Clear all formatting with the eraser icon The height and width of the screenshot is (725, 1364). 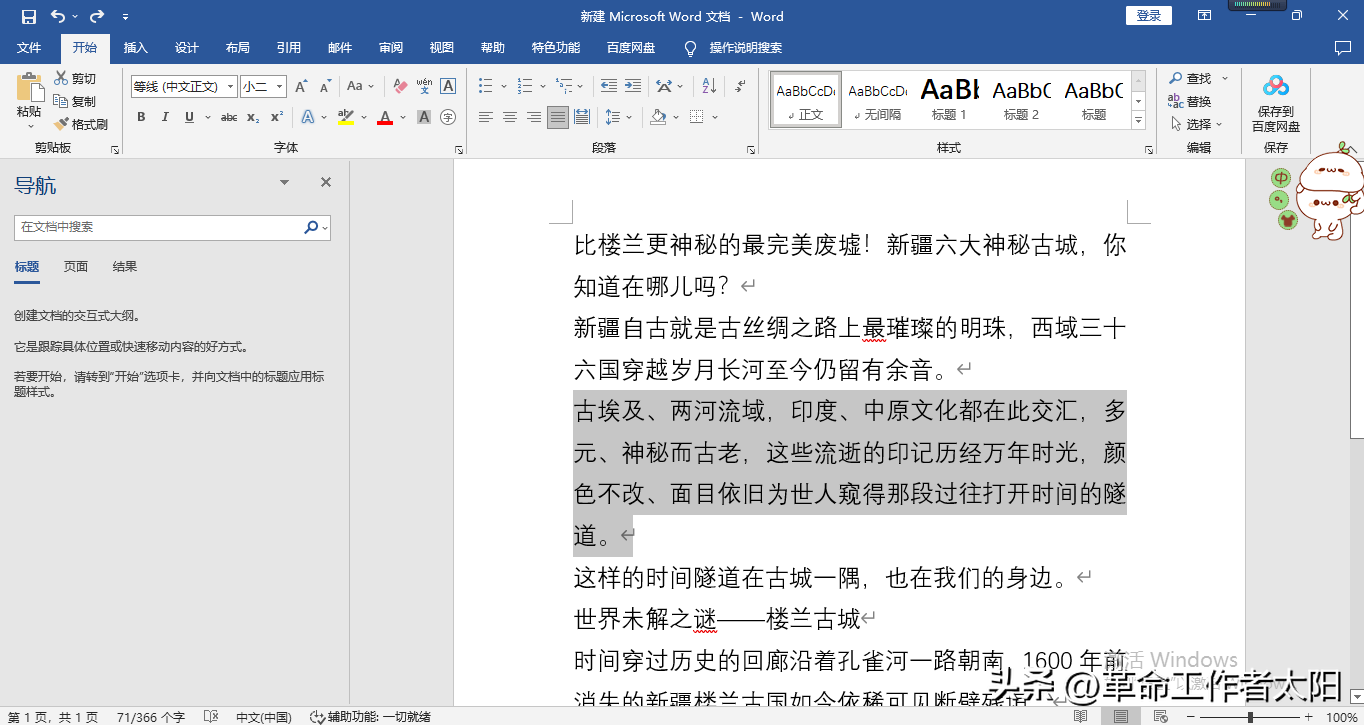[x=400, y=87]
